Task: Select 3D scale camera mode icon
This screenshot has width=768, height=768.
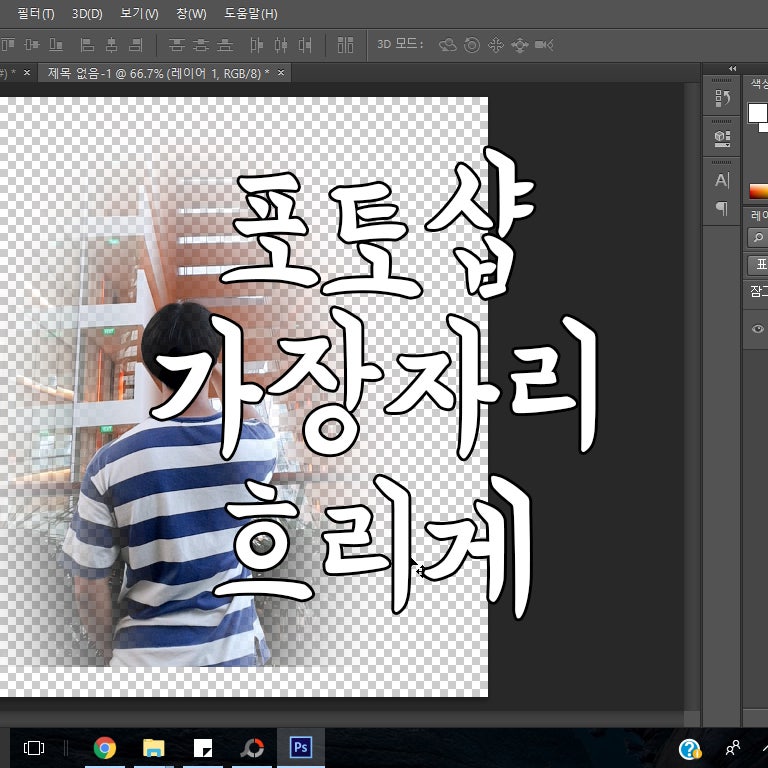Action: point(544,45)
